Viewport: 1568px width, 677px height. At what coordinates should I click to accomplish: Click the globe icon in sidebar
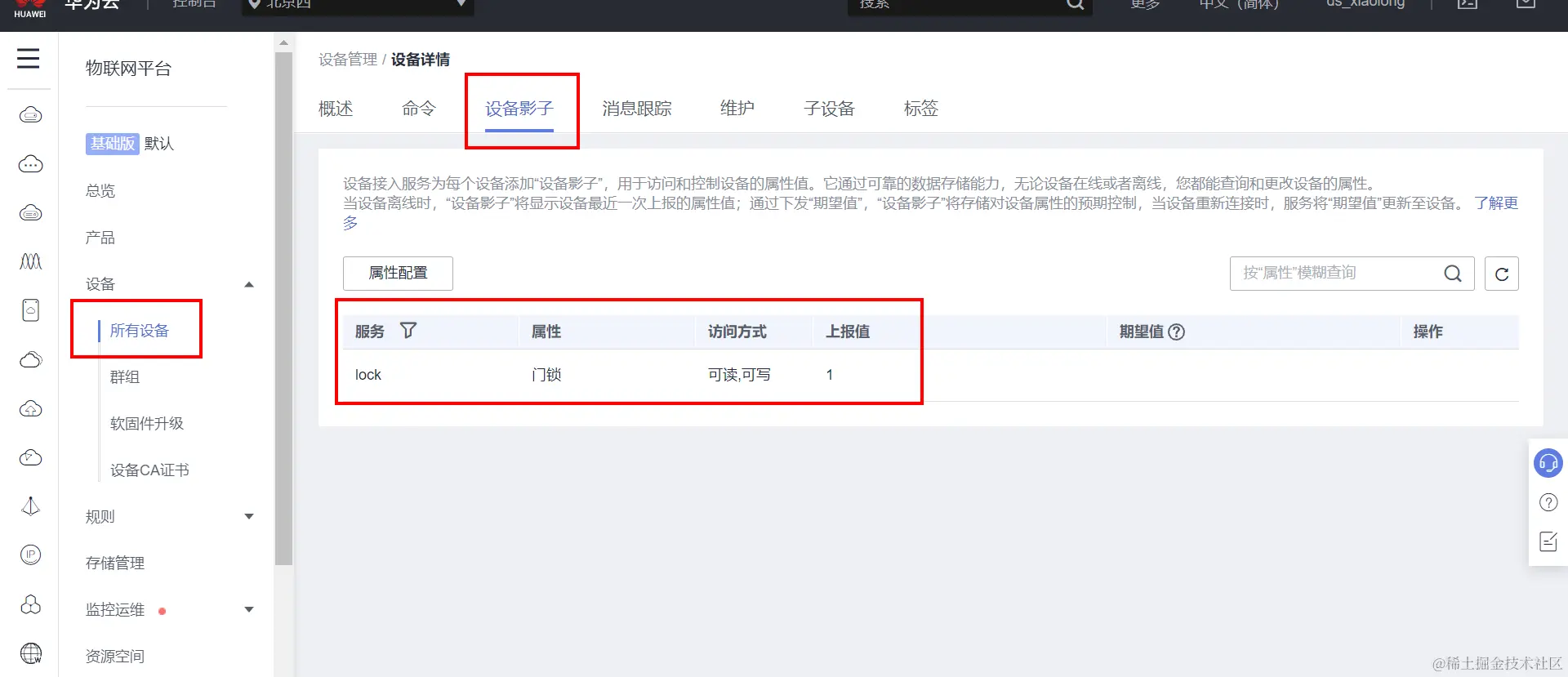[x=30, y=653]
